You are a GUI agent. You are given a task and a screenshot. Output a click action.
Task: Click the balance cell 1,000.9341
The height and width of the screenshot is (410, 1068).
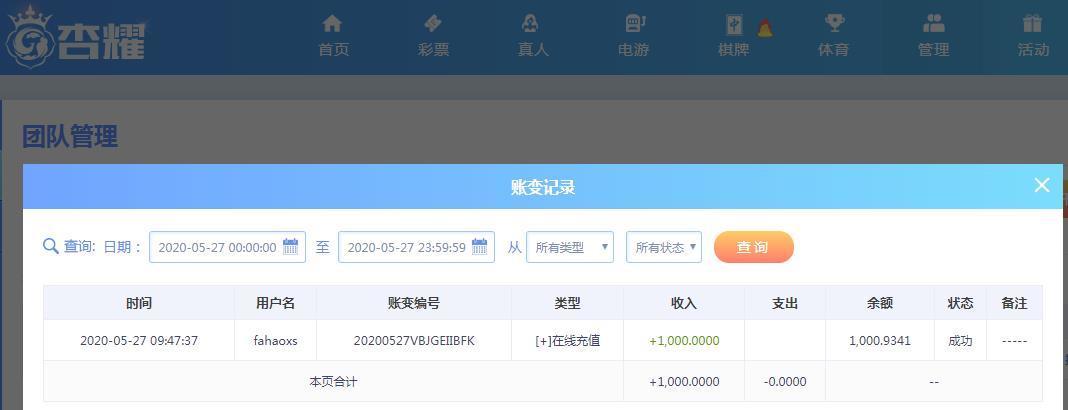(880, 341)
